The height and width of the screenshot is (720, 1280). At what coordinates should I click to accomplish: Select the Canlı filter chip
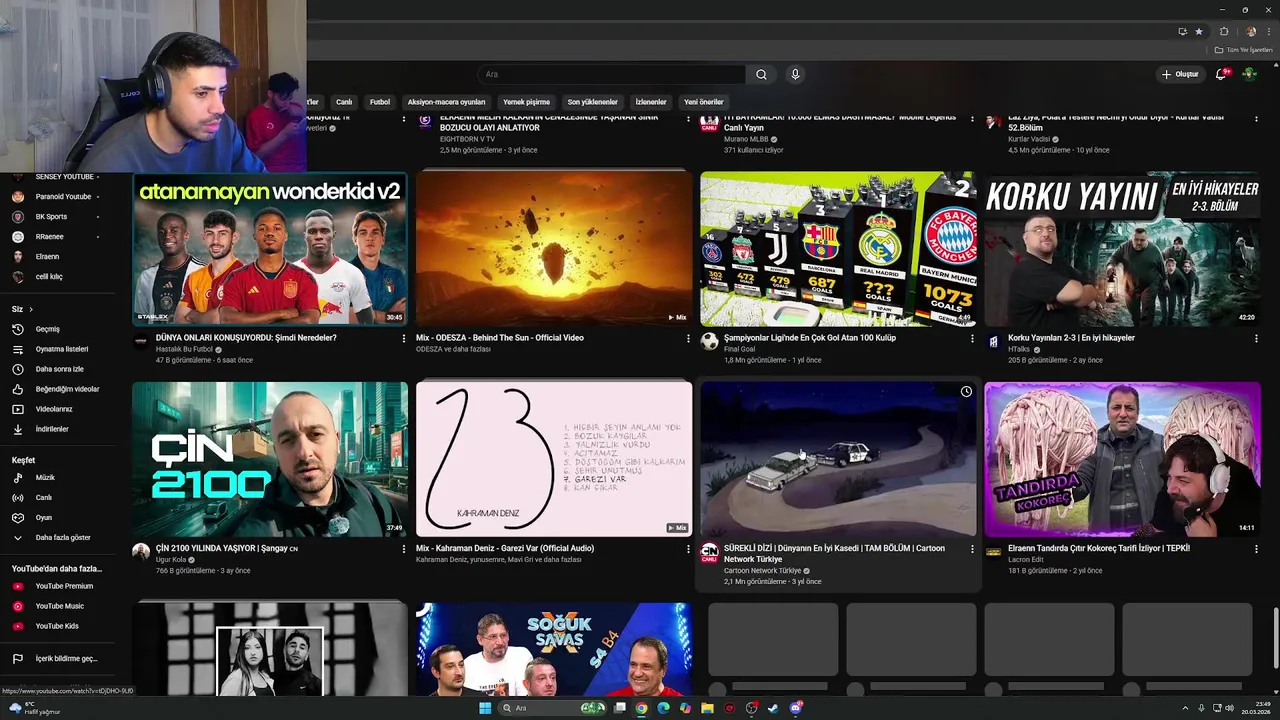(x=344, y=102)
